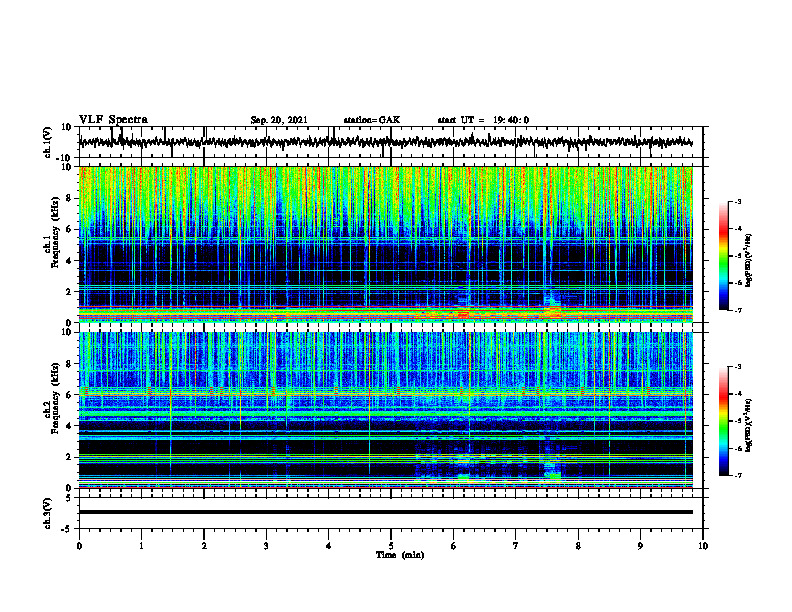
Task: Click the ch.1 spectrogram color scale bar
Action: click(724, 256)
